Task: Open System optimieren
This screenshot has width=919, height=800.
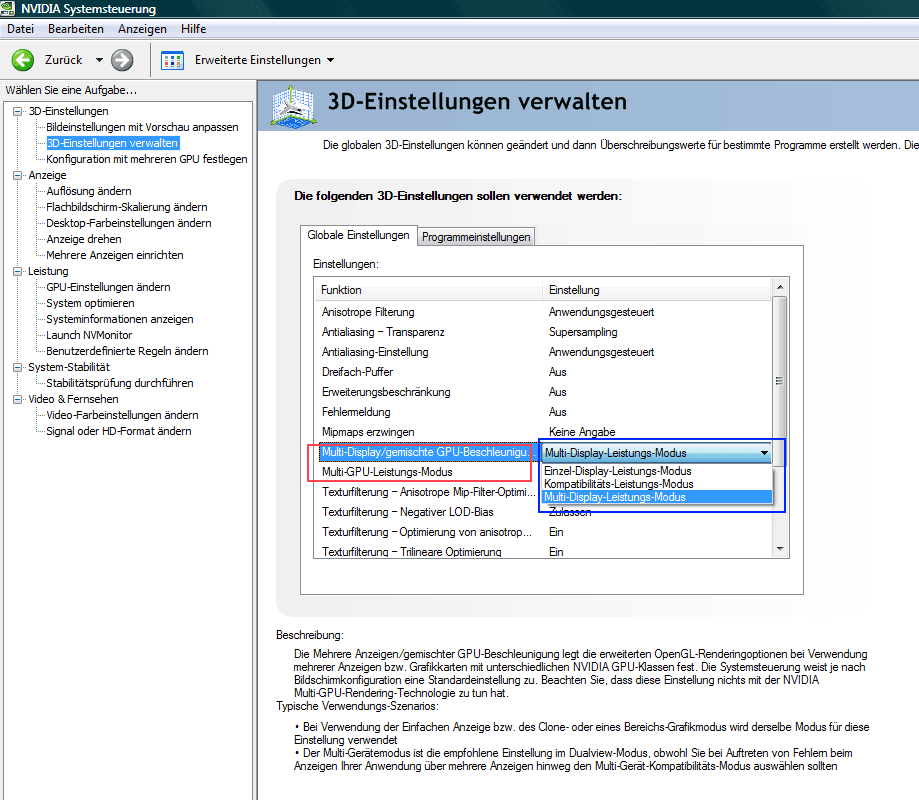Action: [x=90, y=303]
